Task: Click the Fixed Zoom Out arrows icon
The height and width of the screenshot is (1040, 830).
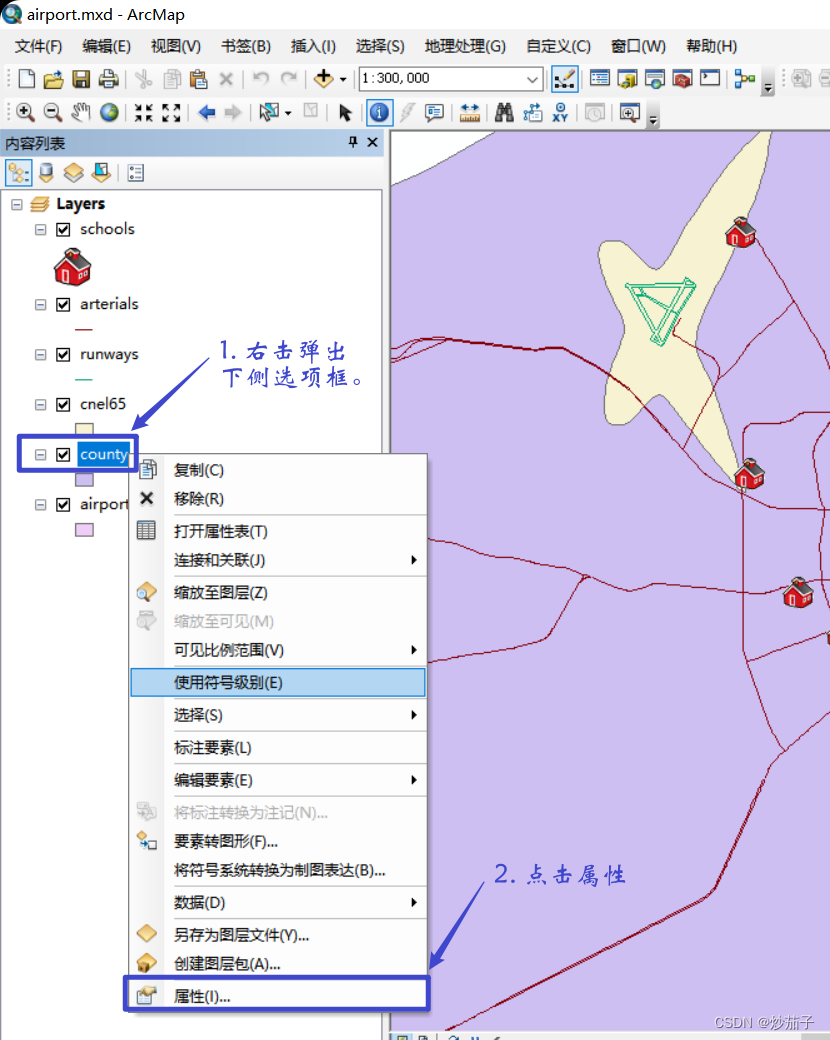Action: tap(171, 112)
